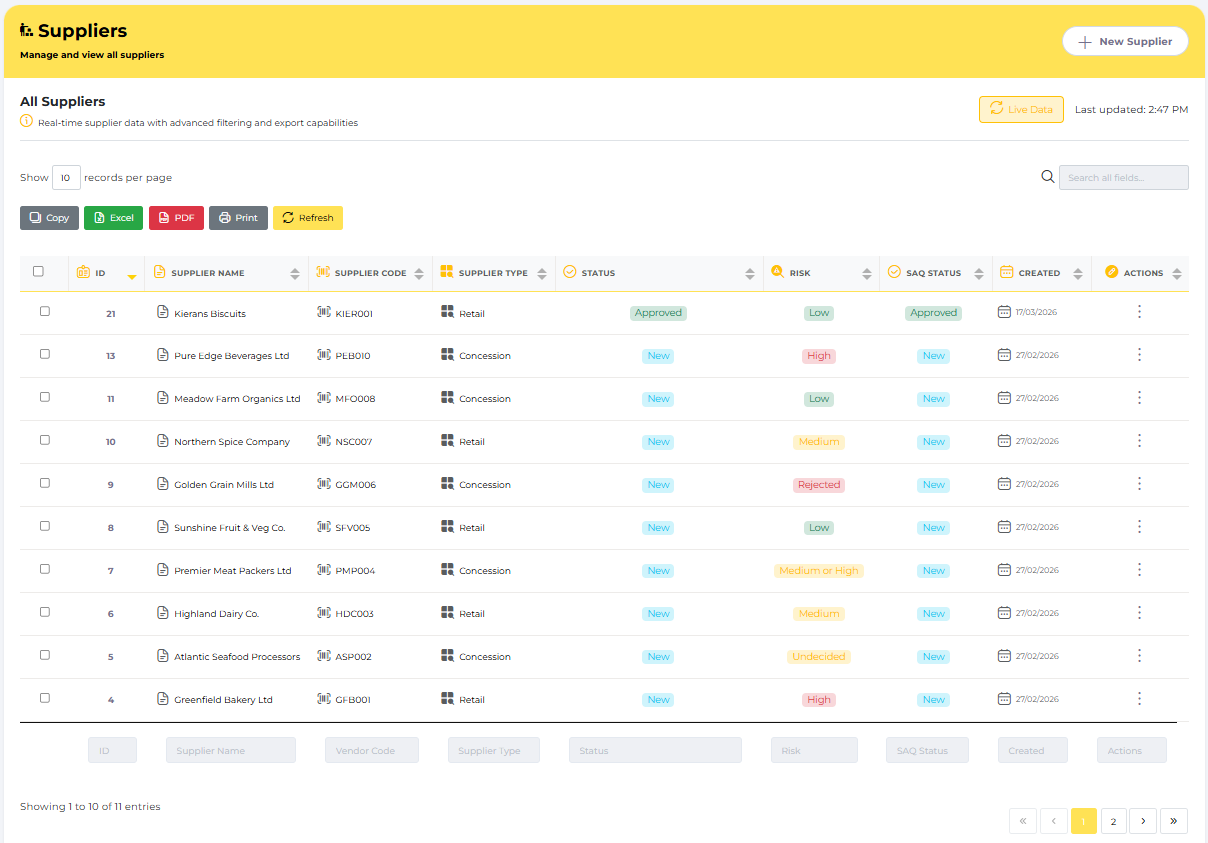Sort by the Created date column
This screenshot has height=843, width=1208.
pyautogui.click(x=1039, y=273)
